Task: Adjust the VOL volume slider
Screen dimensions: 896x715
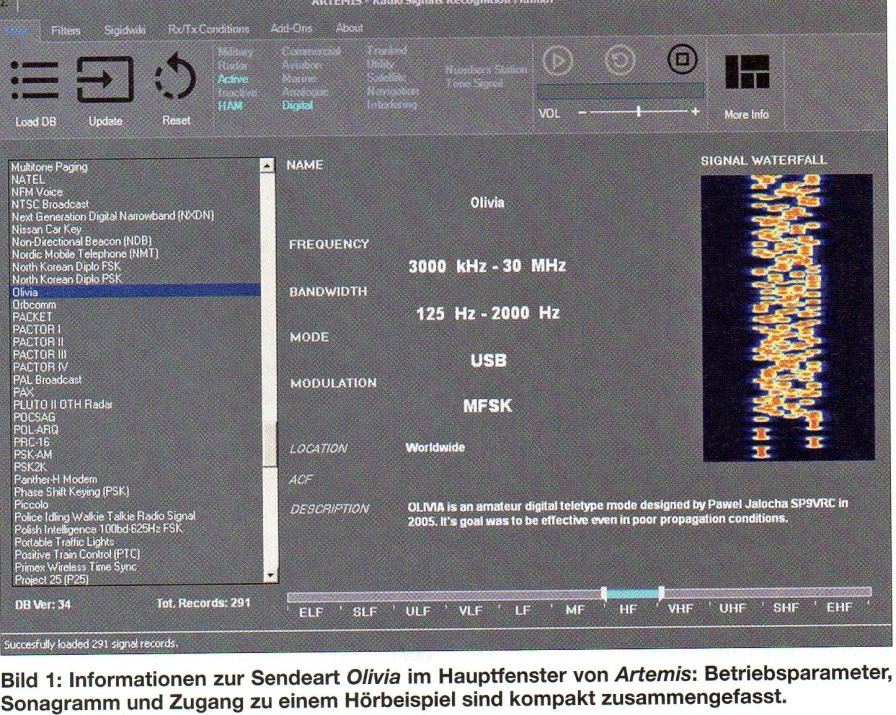Action: tap(637, 112)
